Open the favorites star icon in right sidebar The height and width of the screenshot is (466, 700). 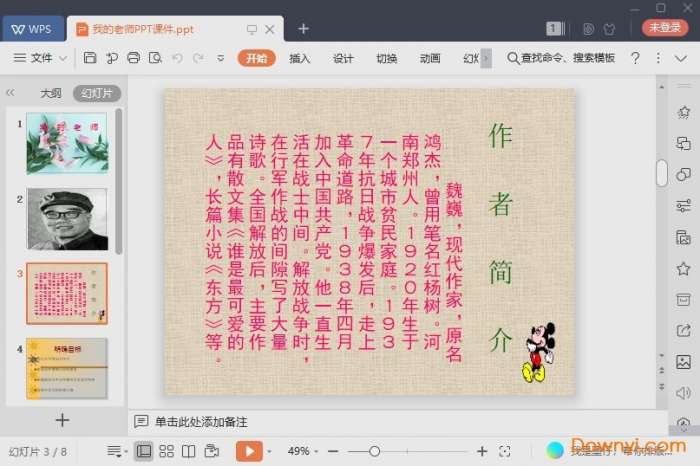click(x=683, y=268)
